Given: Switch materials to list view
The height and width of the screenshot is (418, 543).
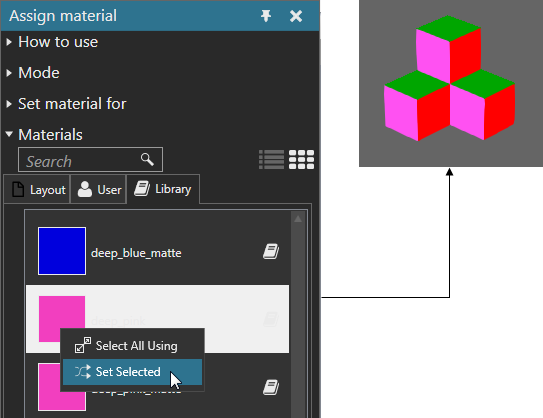Looking at the screenshot, I should pos(271,160).
